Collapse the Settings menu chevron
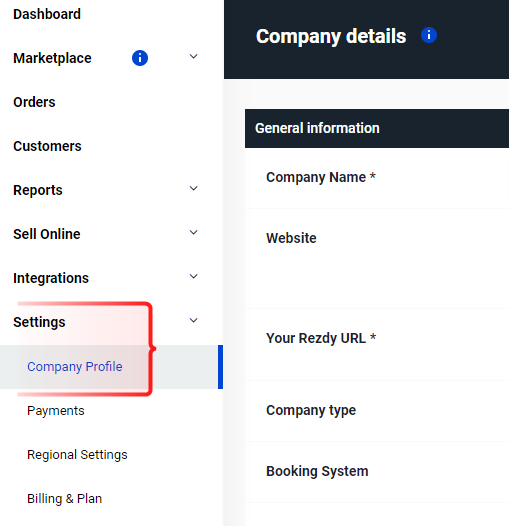509x526 pixels. [x=194, y=320]
